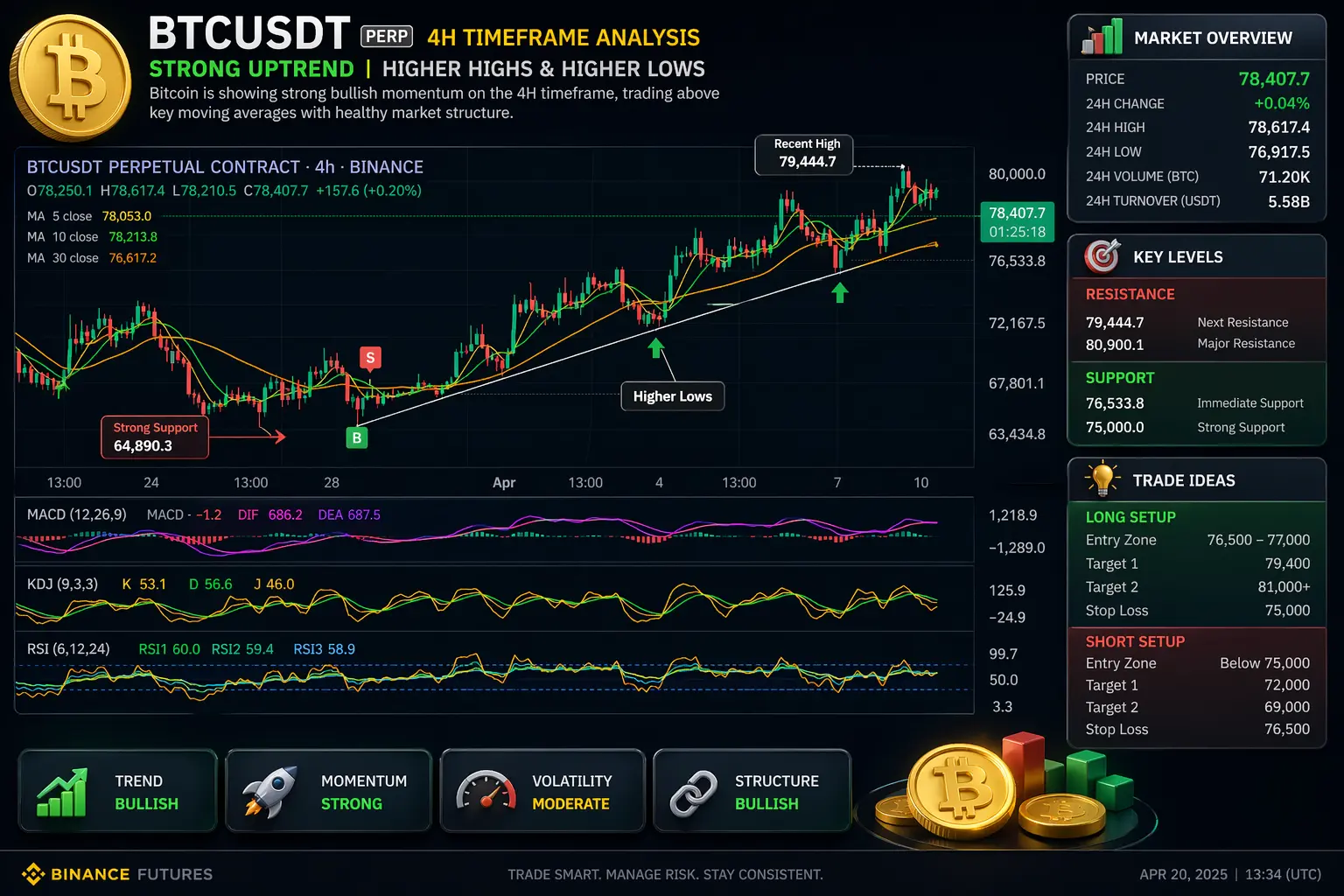Click the "Immediate Support" label
The height and width of the screenshot is (896, 1344).
(x=1250, y=403)
